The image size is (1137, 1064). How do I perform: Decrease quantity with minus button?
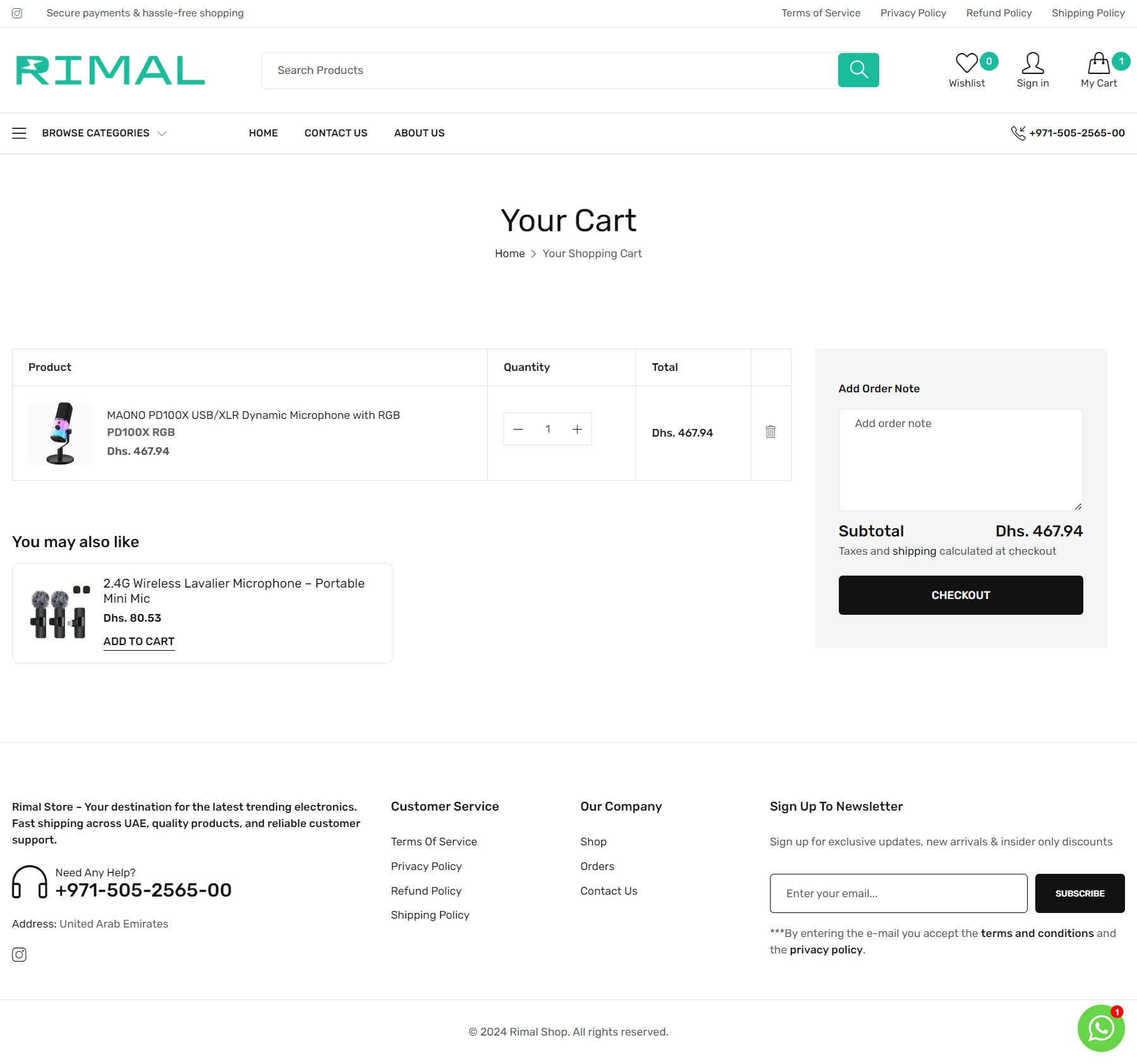click(x=518, y=430)
